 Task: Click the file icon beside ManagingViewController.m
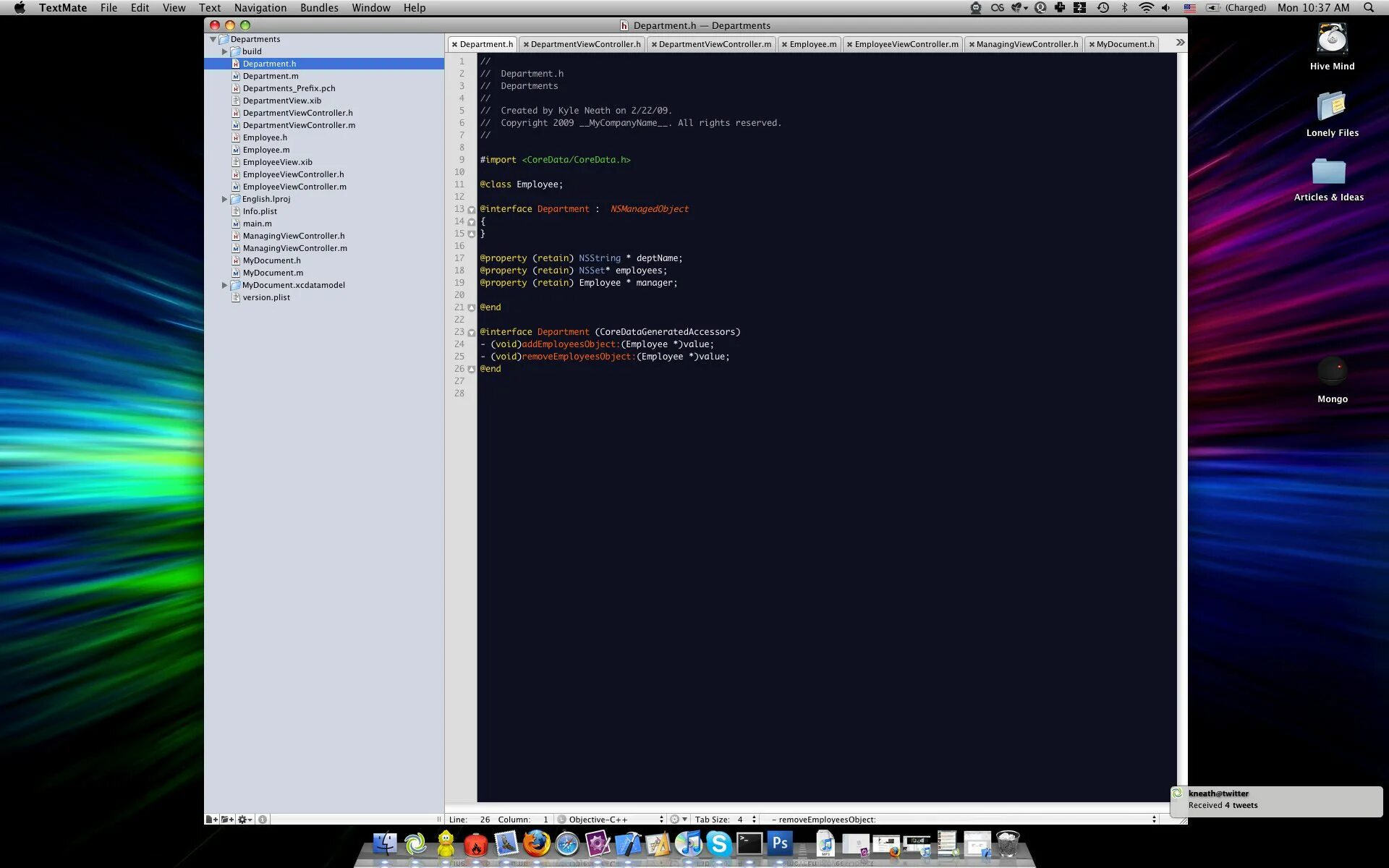[235, 248]
